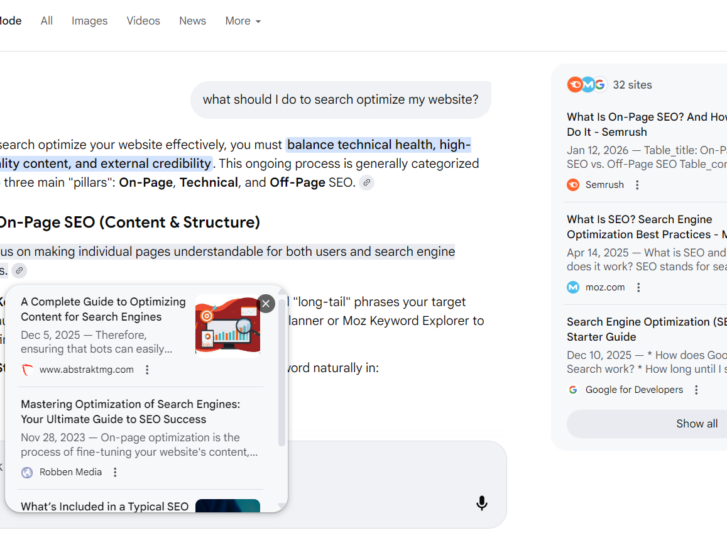Click link icon below On-Page SEO paragraph
Image resolution: width=727 pixels, height=545 pixels.
click(19, 270)
